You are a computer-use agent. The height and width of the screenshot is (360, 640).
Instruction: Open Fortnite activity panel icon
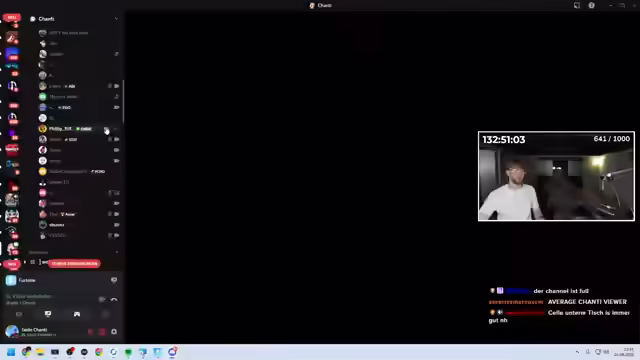[114, 280]
